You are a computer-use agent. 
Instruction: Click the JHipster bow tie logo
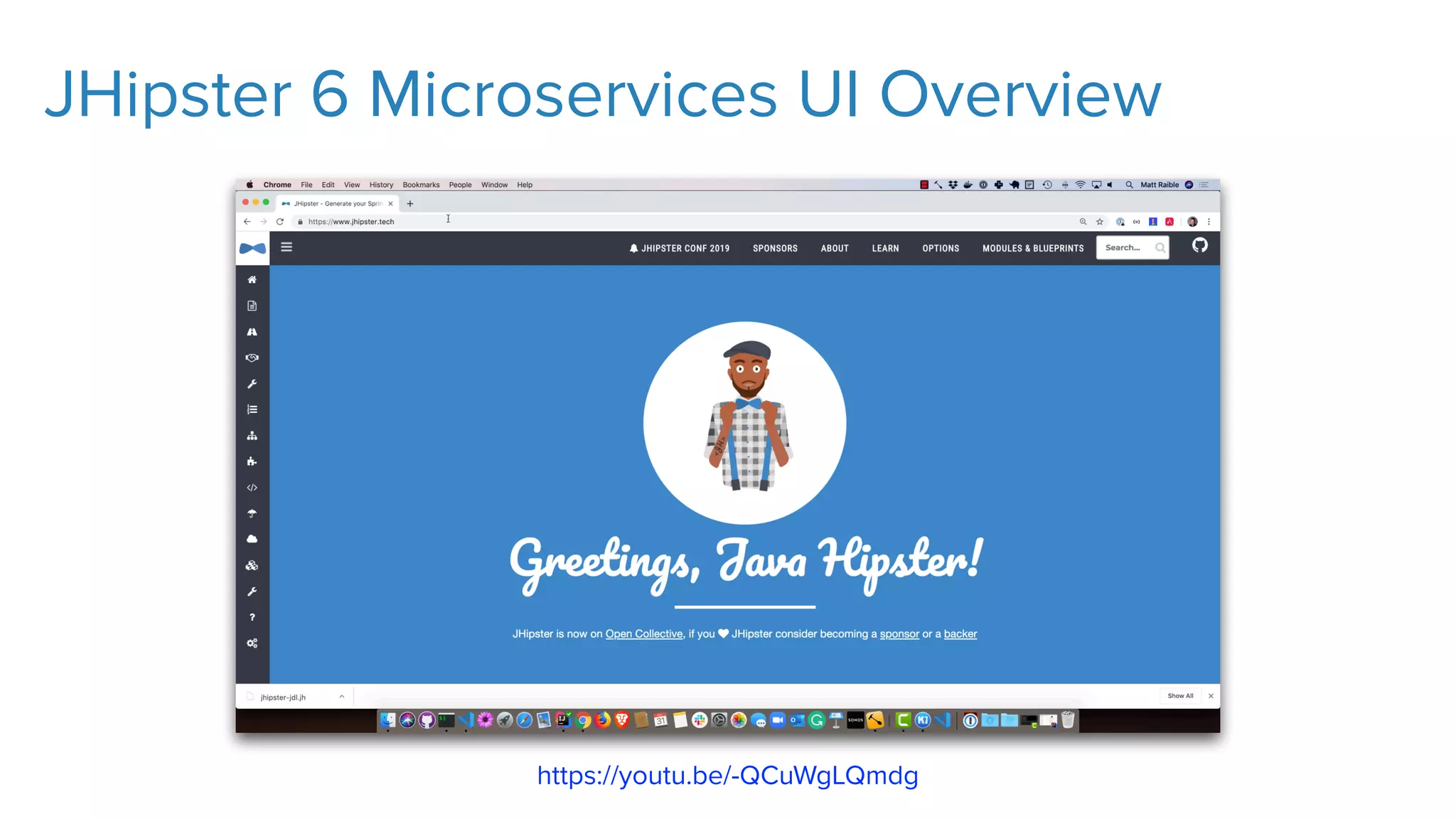[252, 248]
